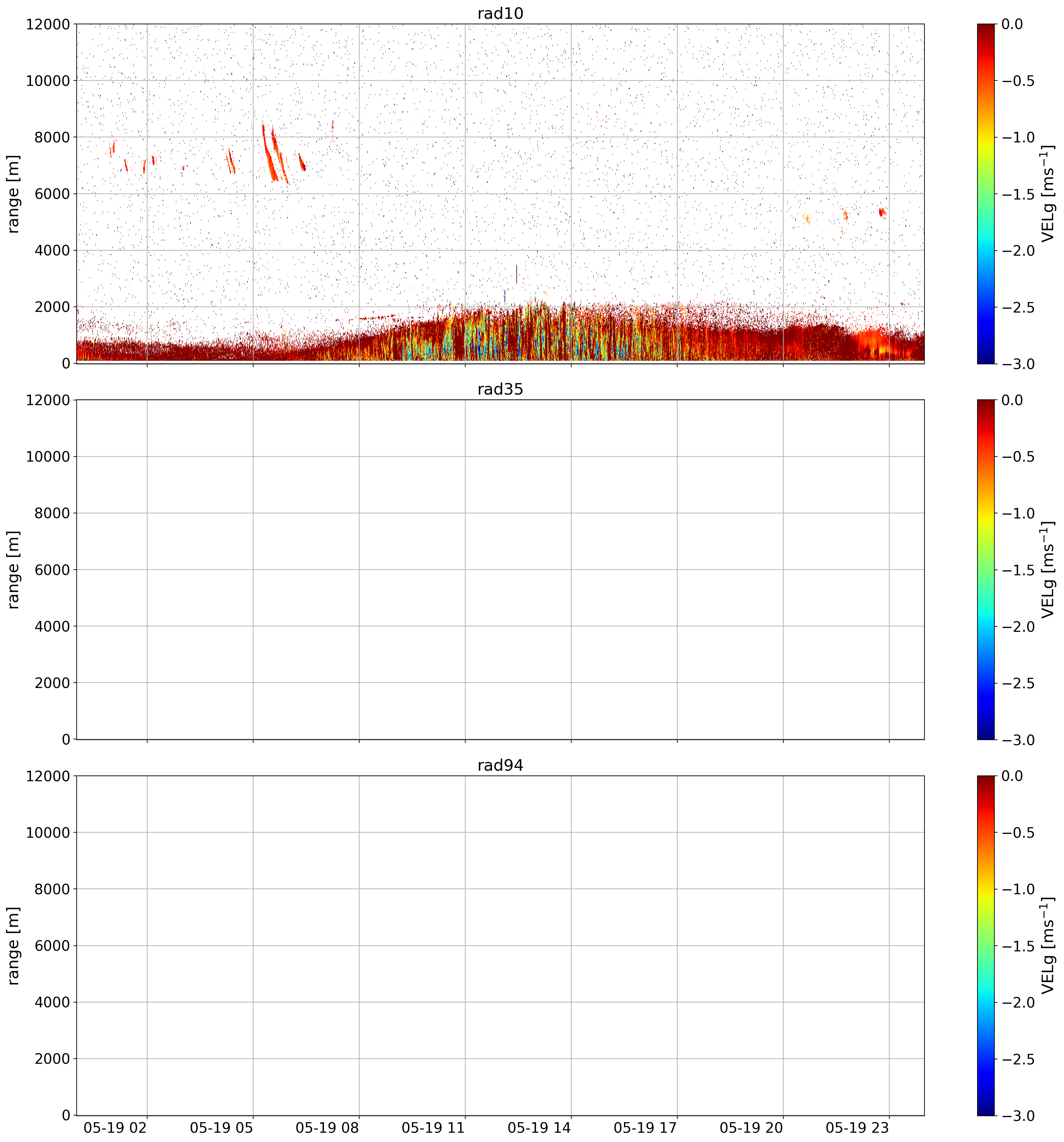Click the 8000 range tick in rad35
The height and width of the screenshot is (1142, 1064).
coord(52,514)
